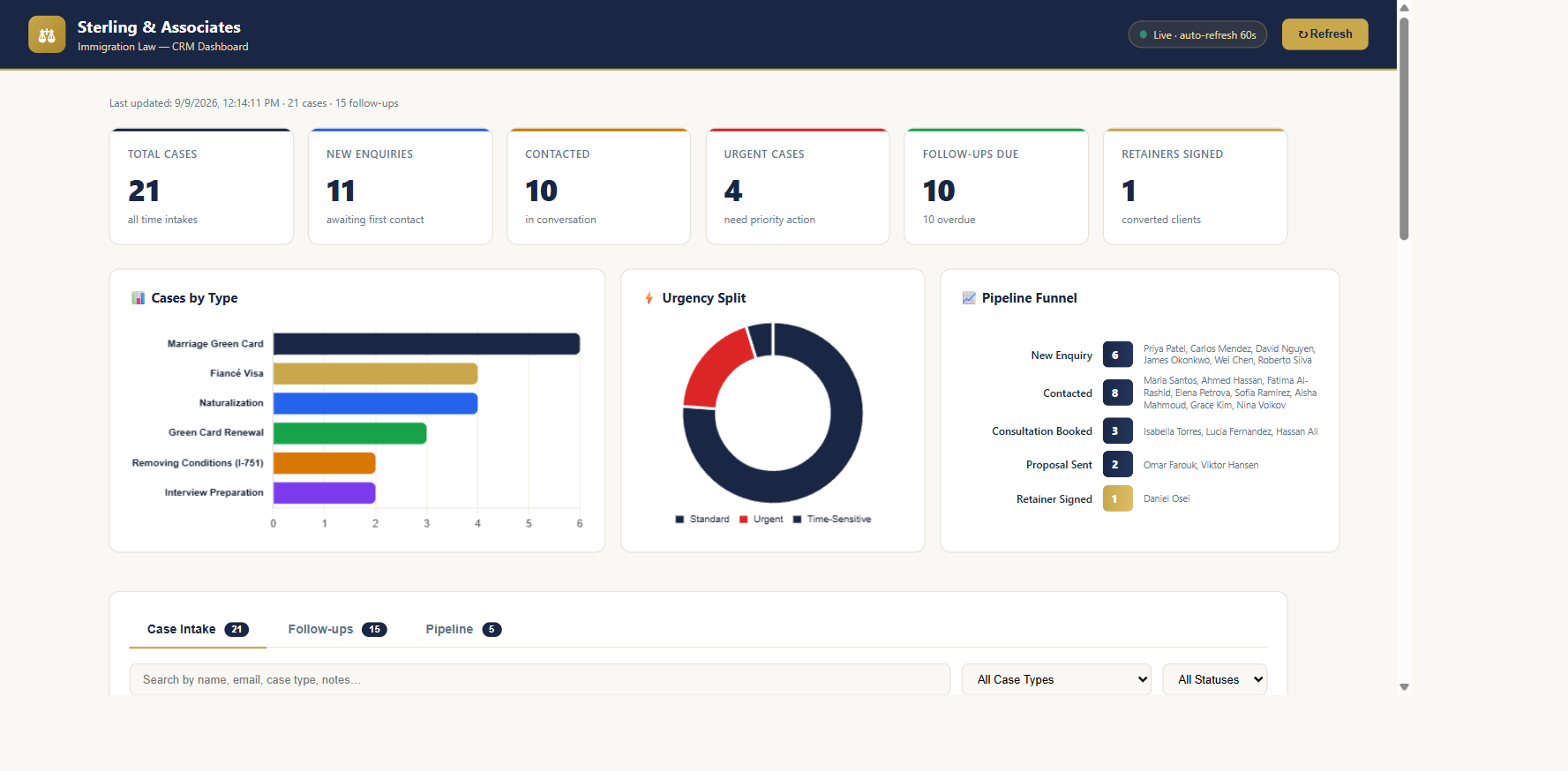Click the scrollbar down arrow
This screenshot has height=771, width=1568.
click(1404, 687)
